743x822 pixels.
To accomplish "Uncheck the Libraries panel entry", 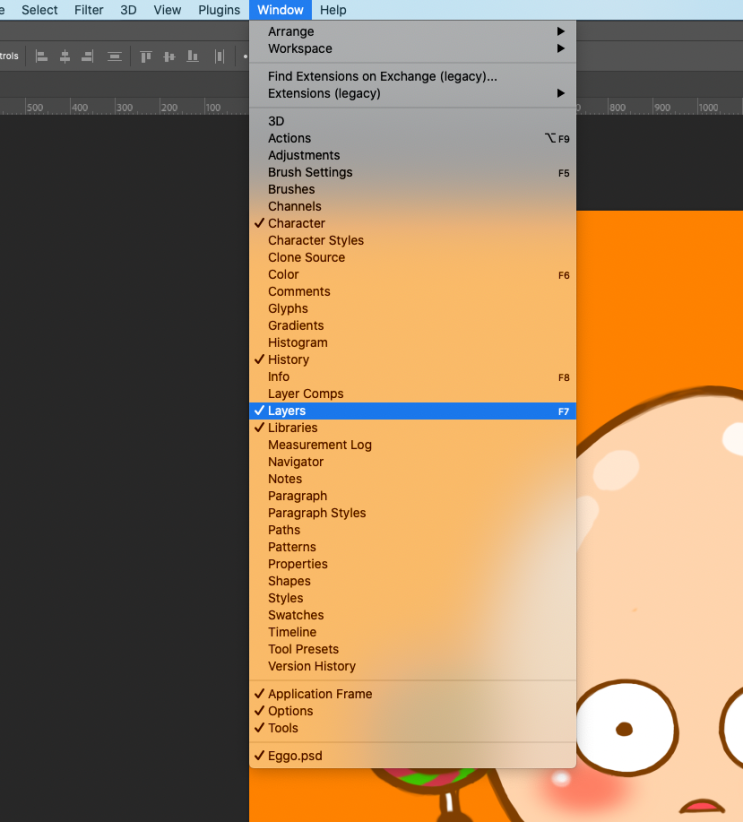I will 412,428.
